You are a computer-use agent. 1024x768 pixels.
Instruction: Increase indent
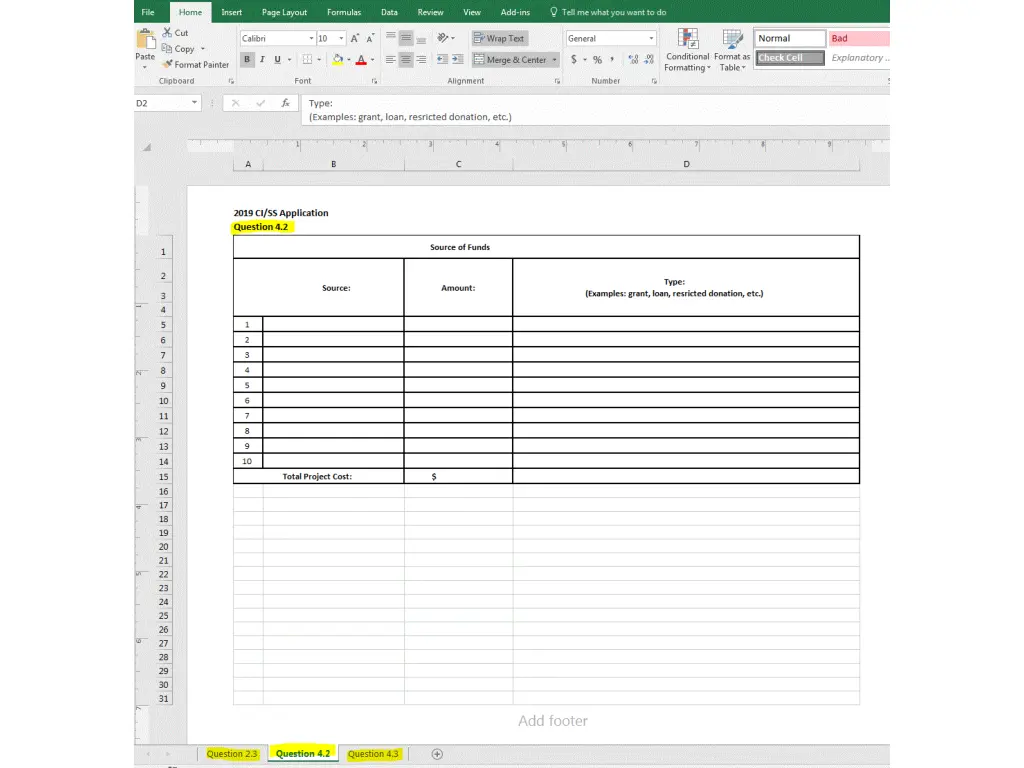coord(458,59)
